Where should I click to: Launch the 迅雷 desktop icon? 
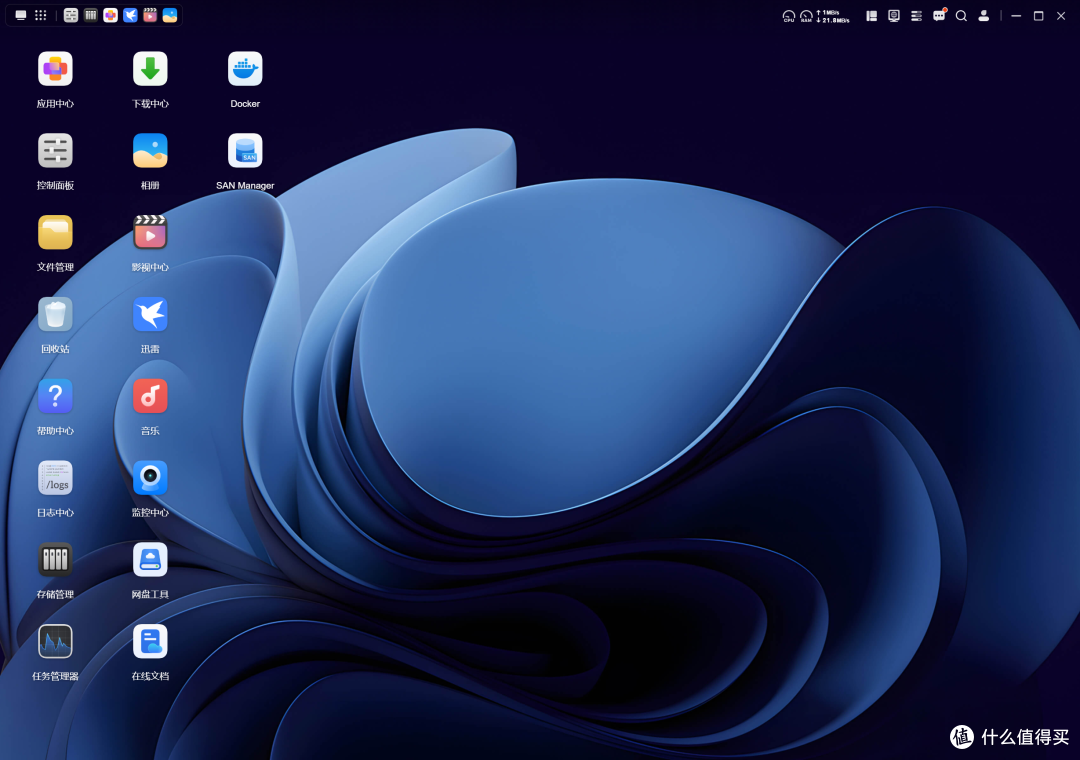click(150, 314)
